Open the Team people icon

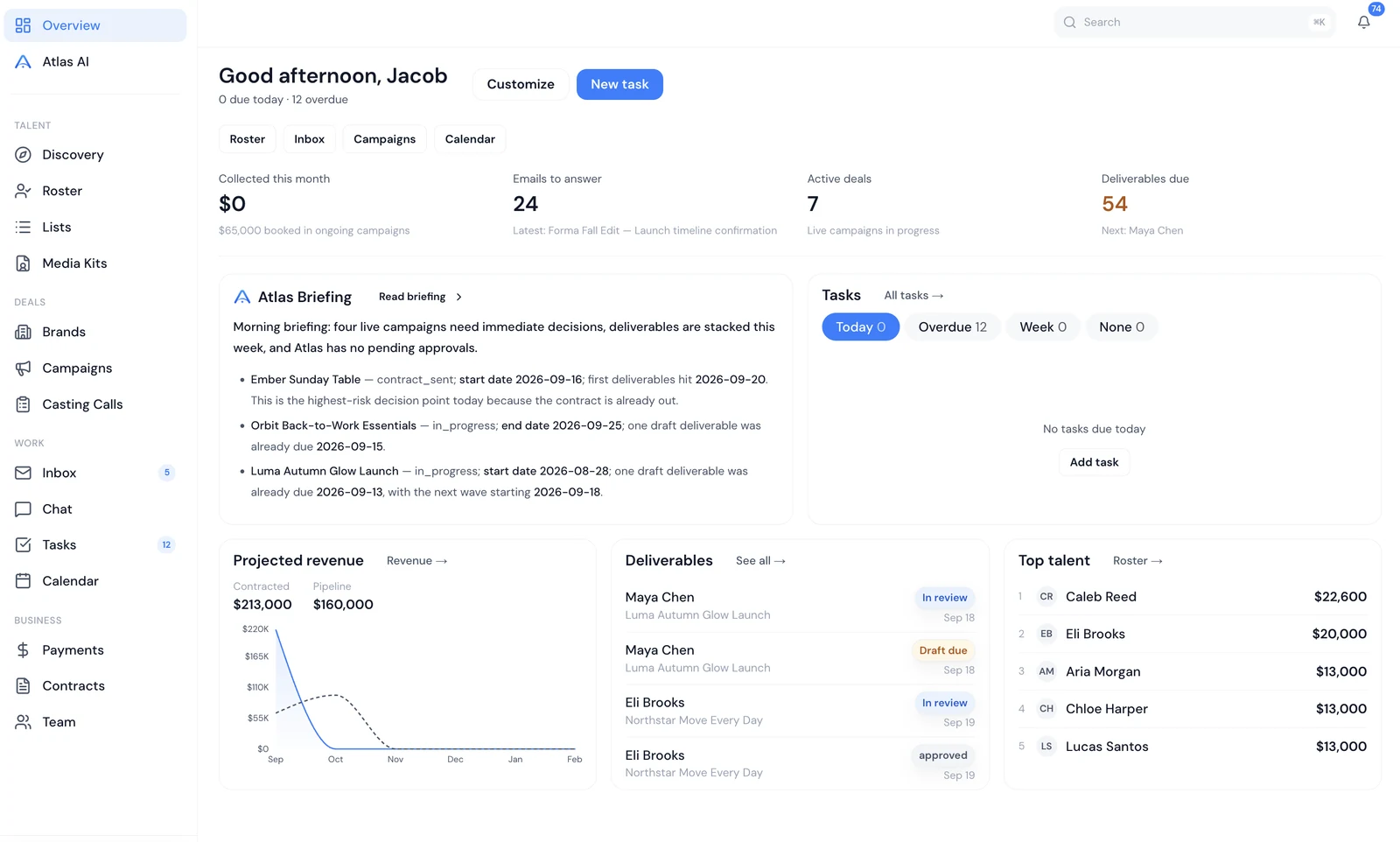(24, 722)
